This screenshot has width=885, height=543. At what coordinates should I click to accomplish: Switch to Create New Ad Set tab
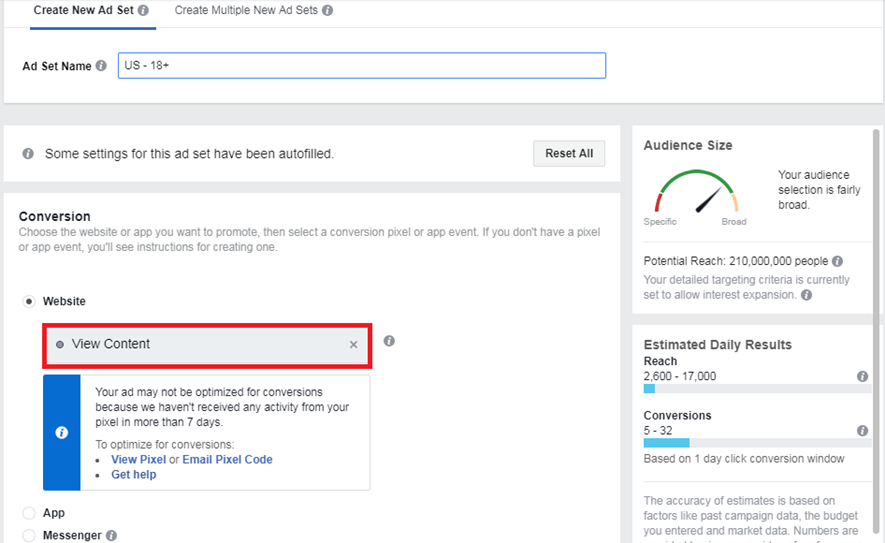(x=83, y=11)
